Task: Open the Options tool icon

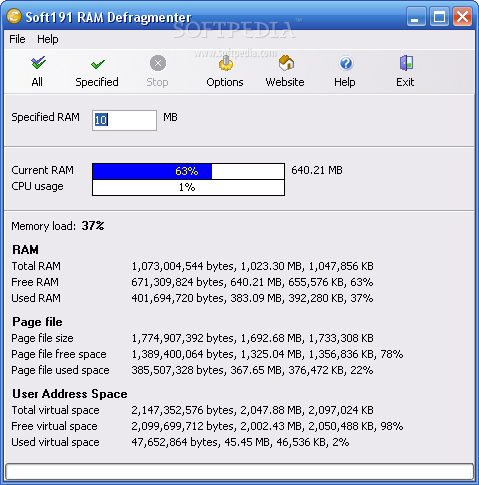Action: click(x=226, y=63)
